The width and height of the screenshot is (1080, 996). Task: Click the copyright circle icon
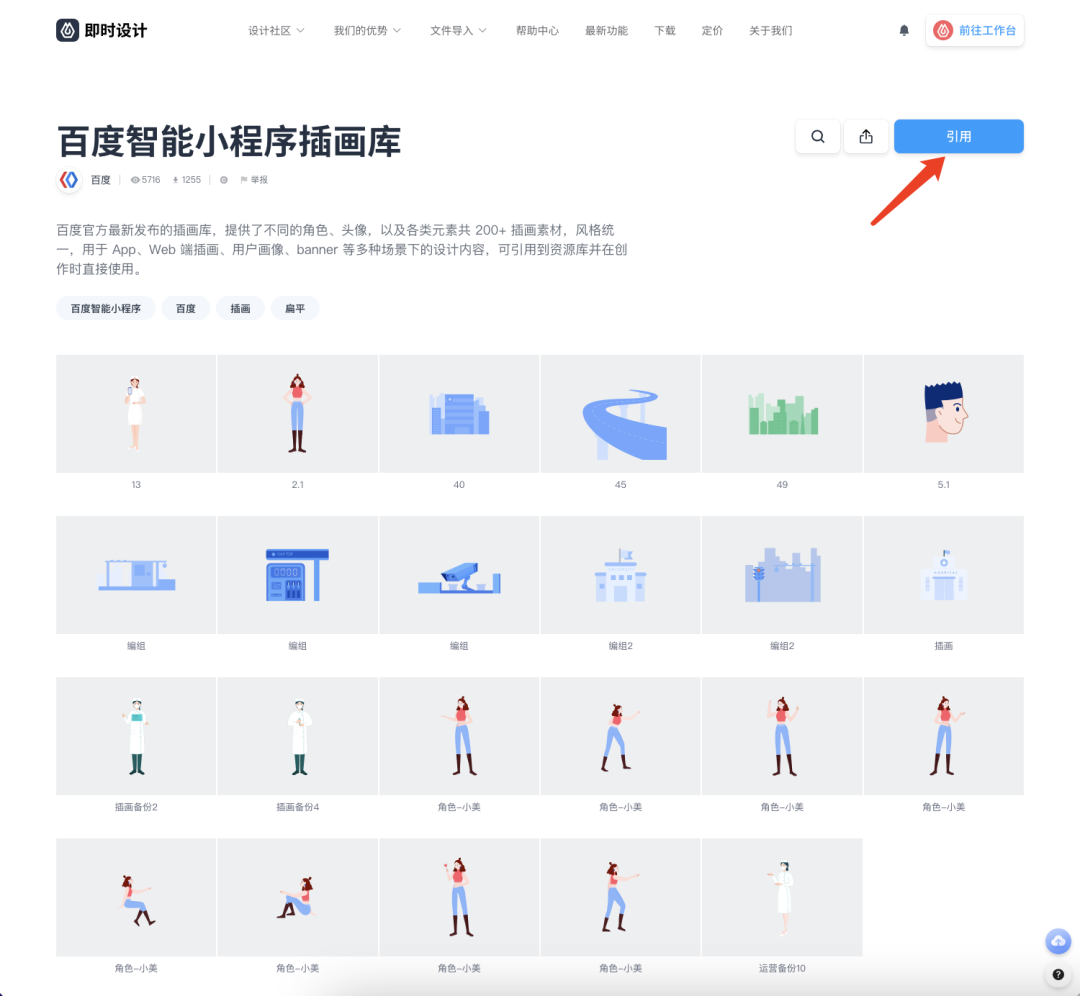point(224,180)
